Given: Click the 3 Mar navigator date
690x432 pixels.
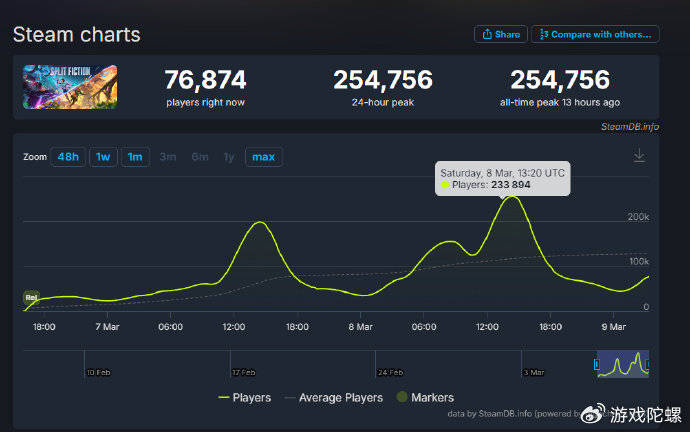Looking at the screenshot, I should click(x=534, y=373).
